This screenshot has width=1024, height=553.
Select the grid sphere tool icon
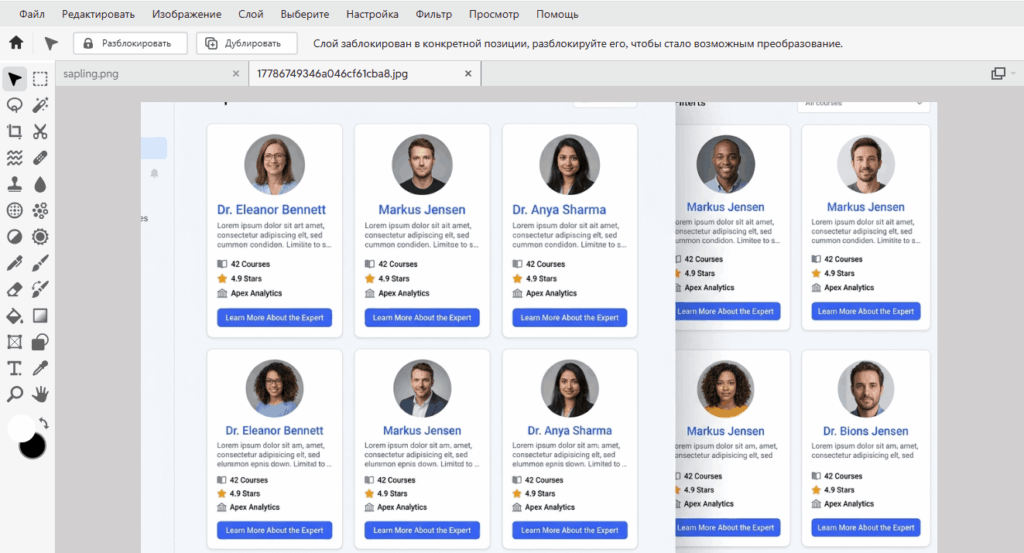coord(14,210)
